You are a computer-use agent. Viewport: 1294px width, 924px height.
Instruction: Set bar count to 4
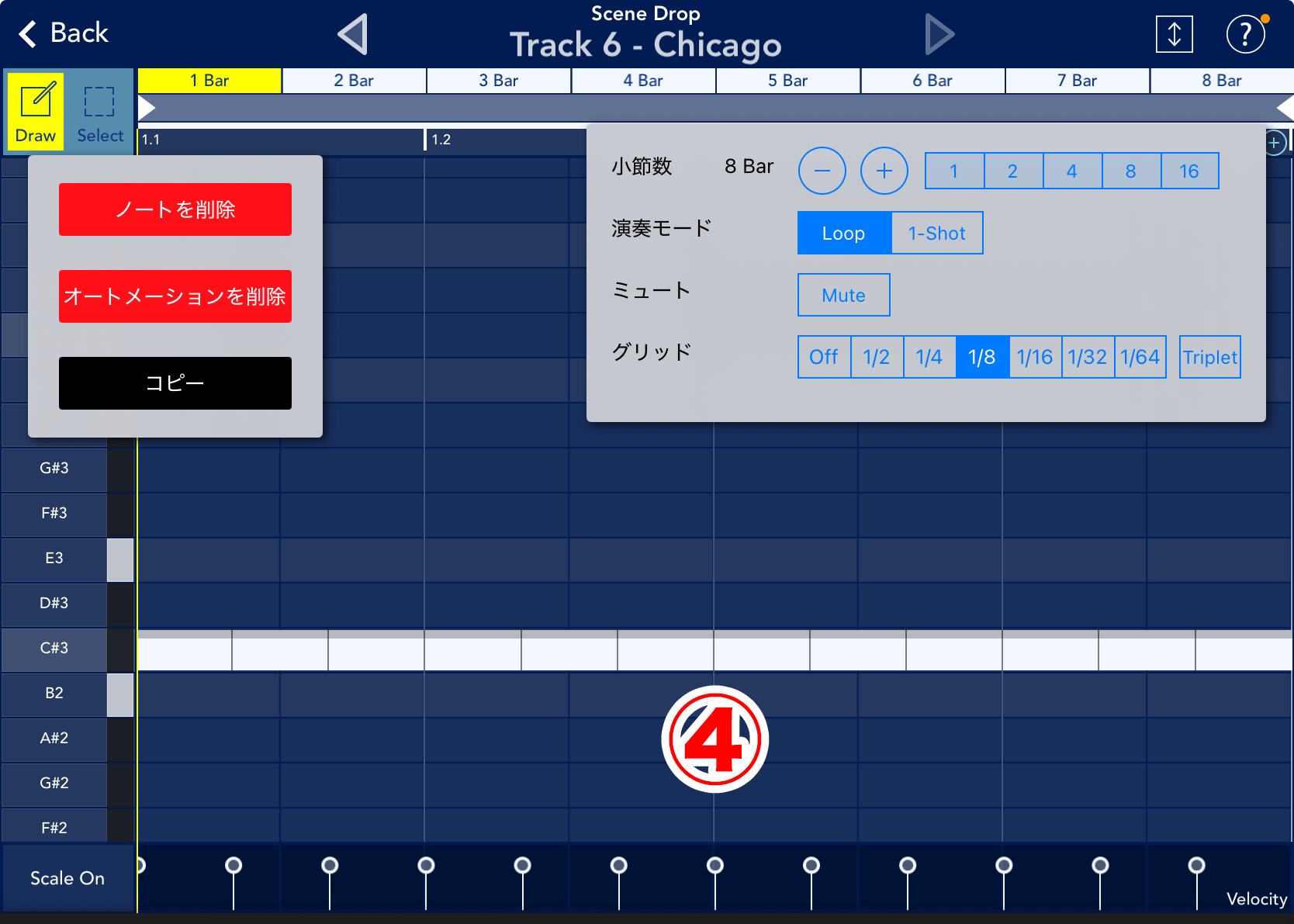tap(1072, 171)
